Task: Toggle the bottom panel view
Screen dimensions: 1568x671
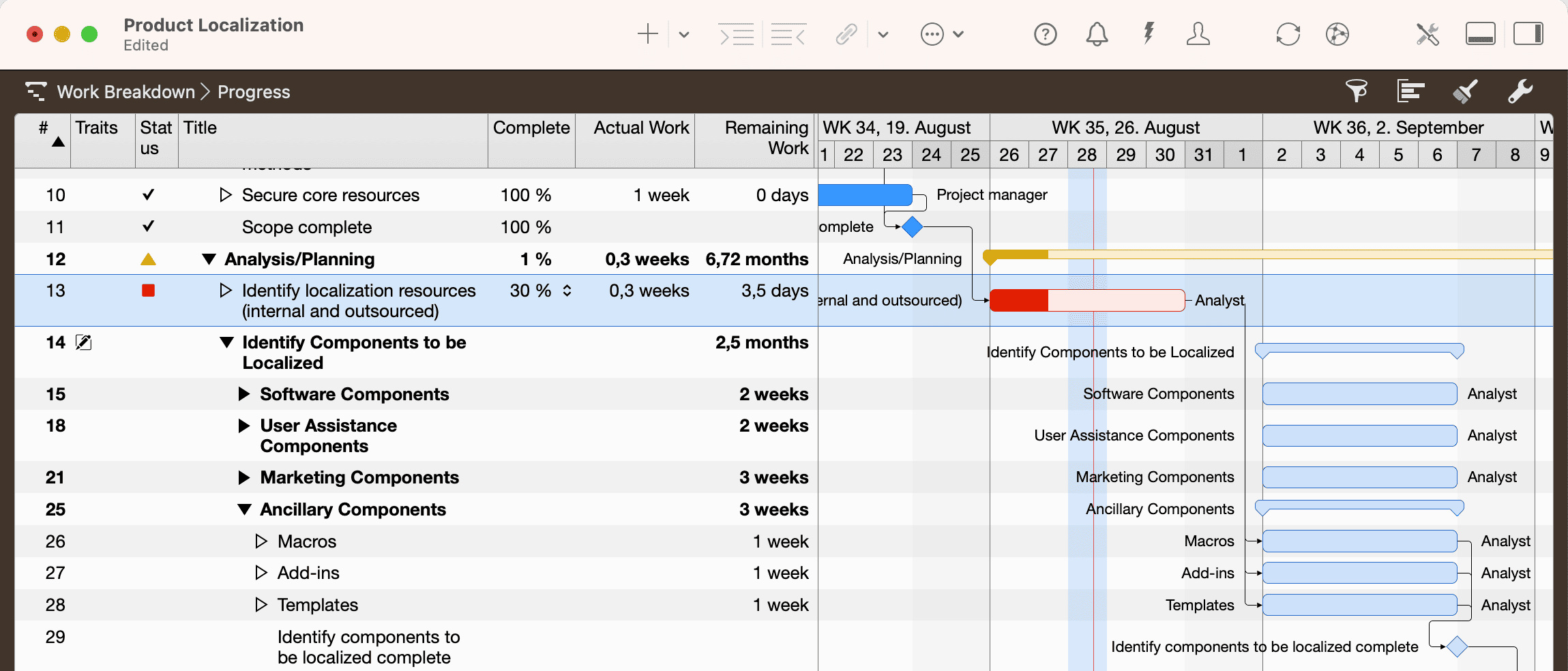Action: tap(1480, 34)
